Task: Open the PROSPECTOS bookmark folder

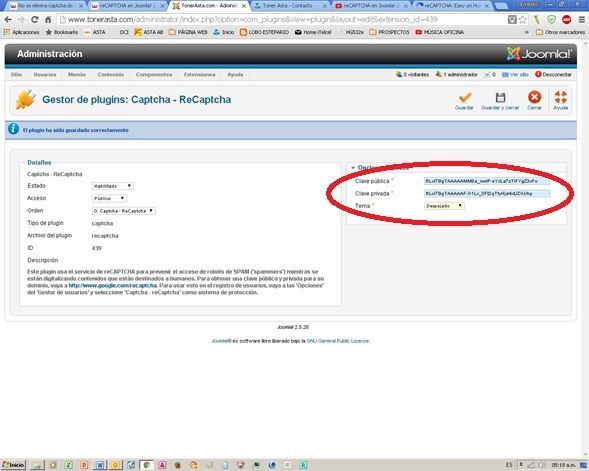Action: [390, 32]
